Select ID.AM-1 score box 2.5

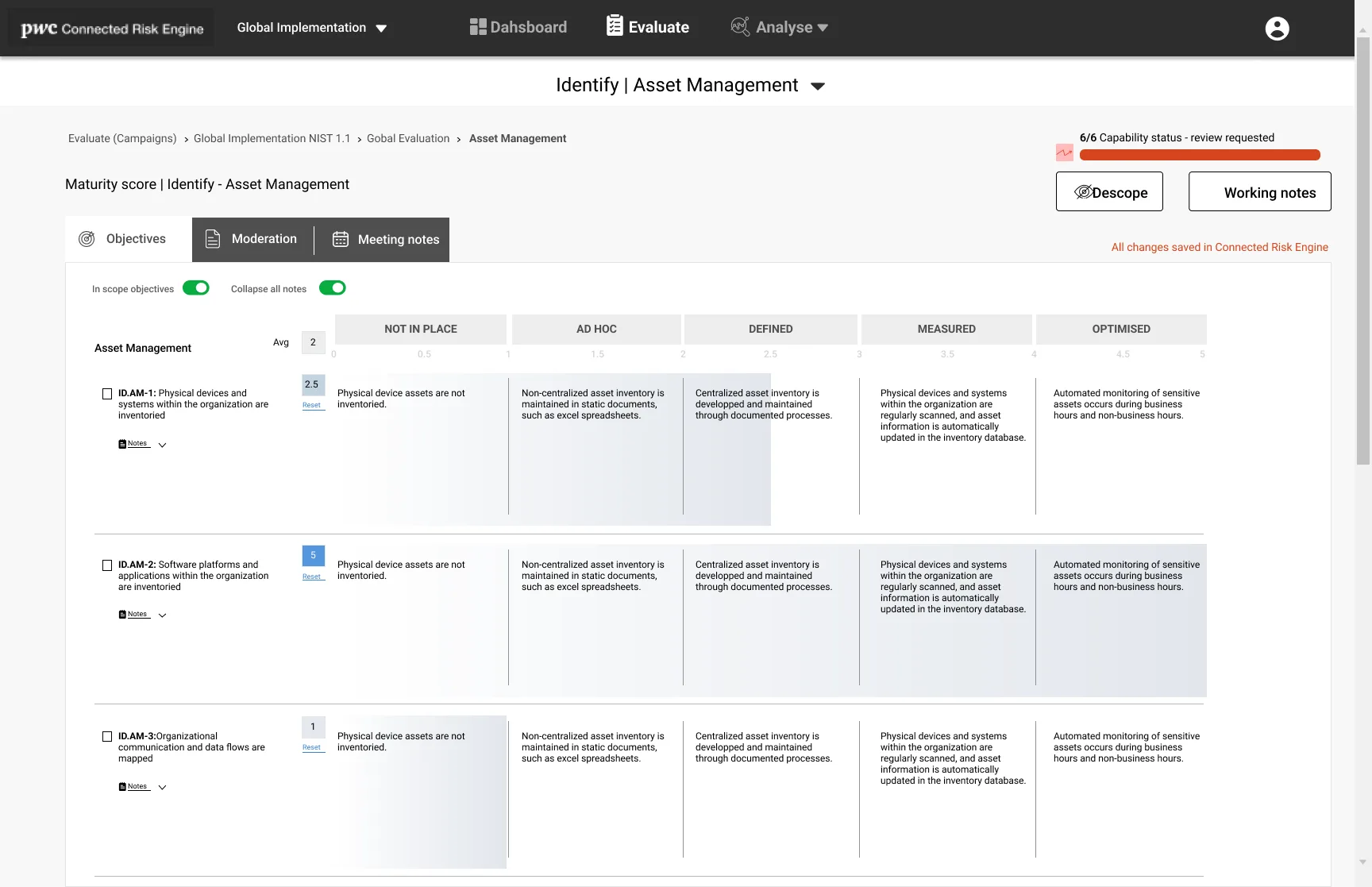click(x=312, y=384)
